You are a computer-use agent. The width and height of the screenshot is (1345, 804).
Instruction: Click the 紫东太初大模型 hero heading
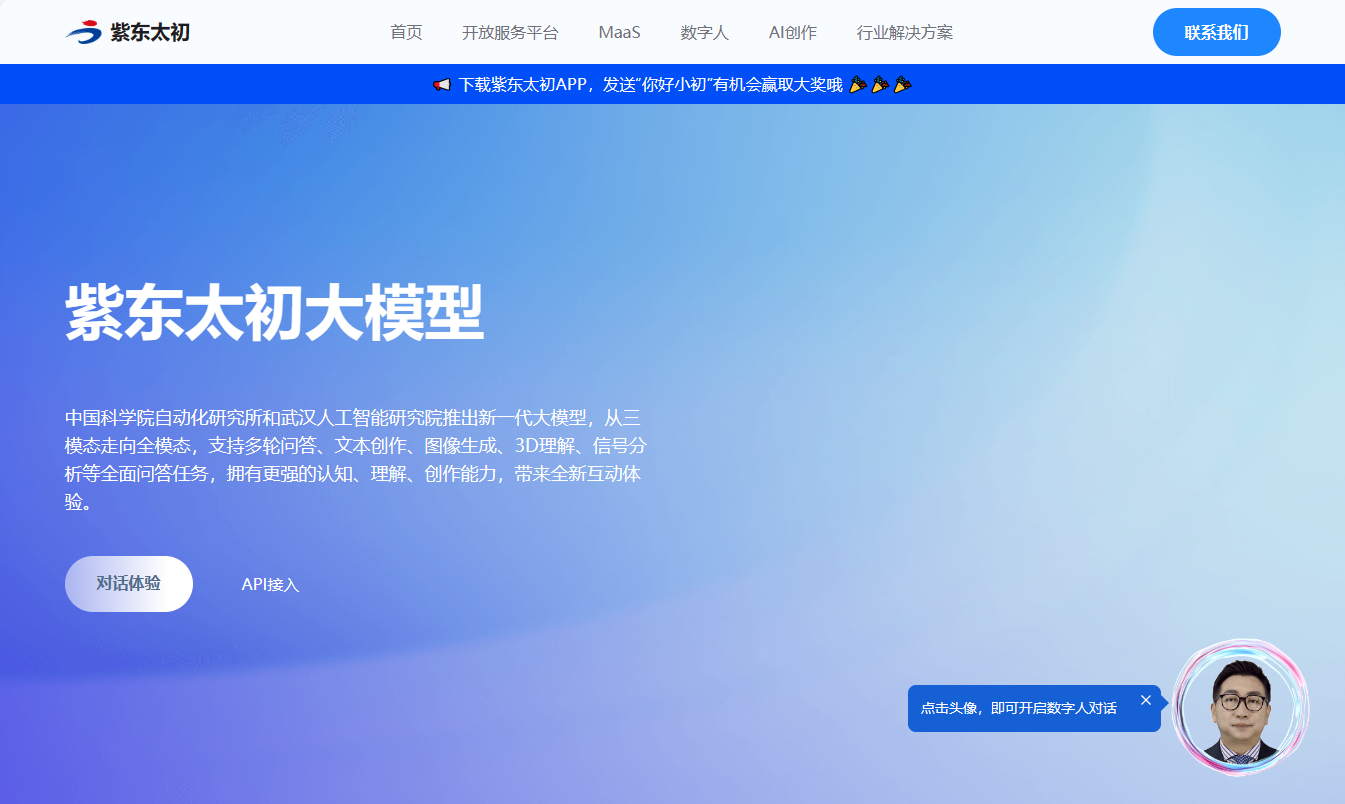(275, 313)
